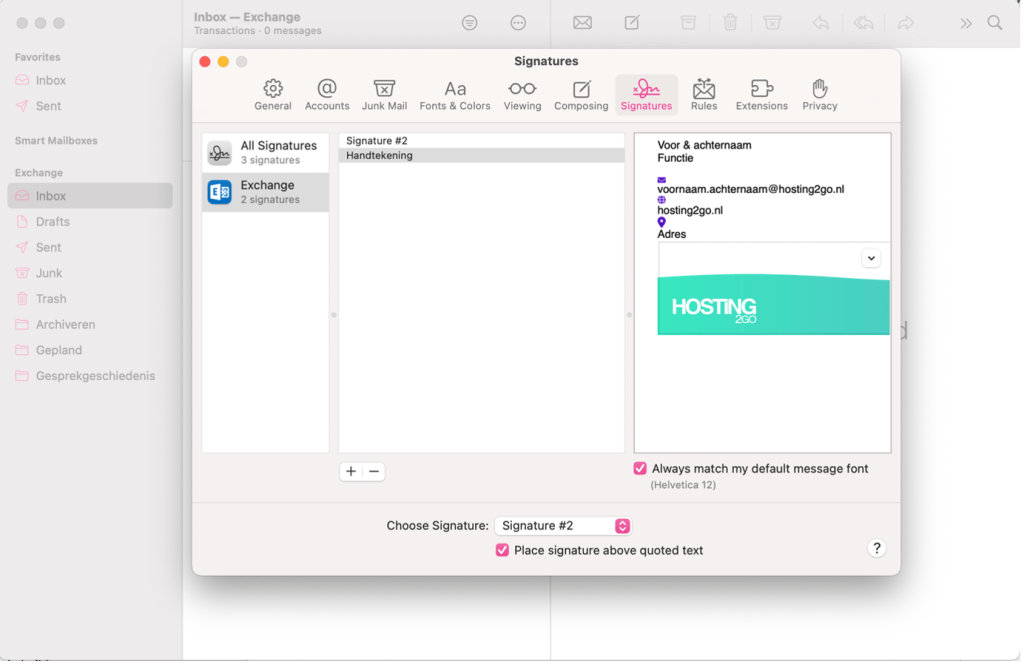
Task: Open Exchange Sent mailbox
Action: coord(90,247)
